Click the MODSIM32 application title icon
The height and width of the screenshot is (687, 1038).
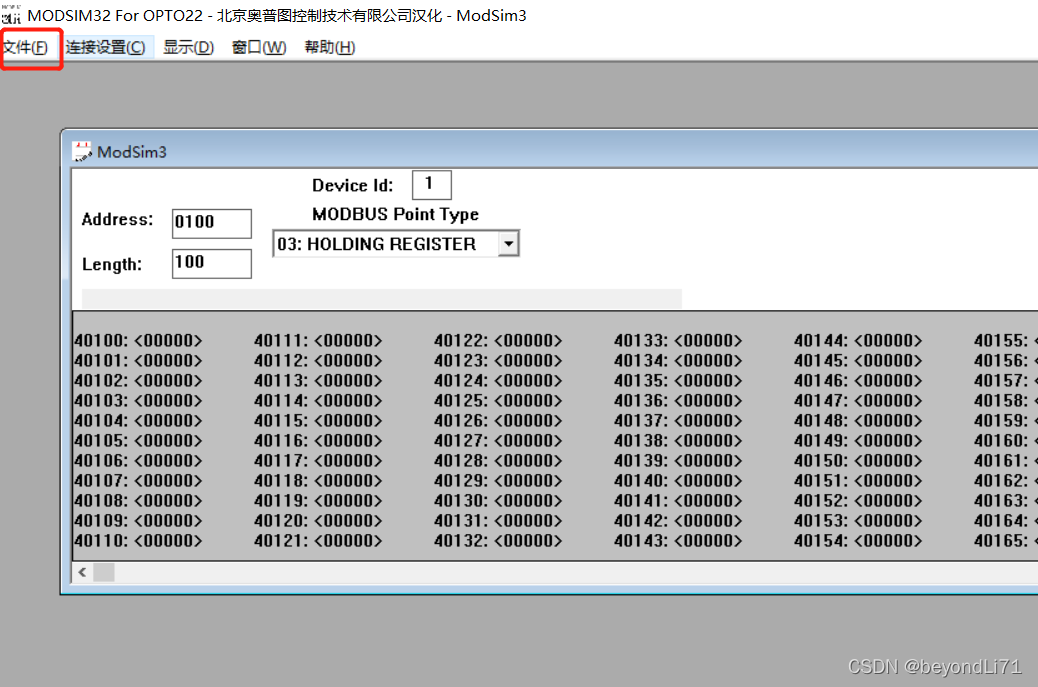point(11,15)
